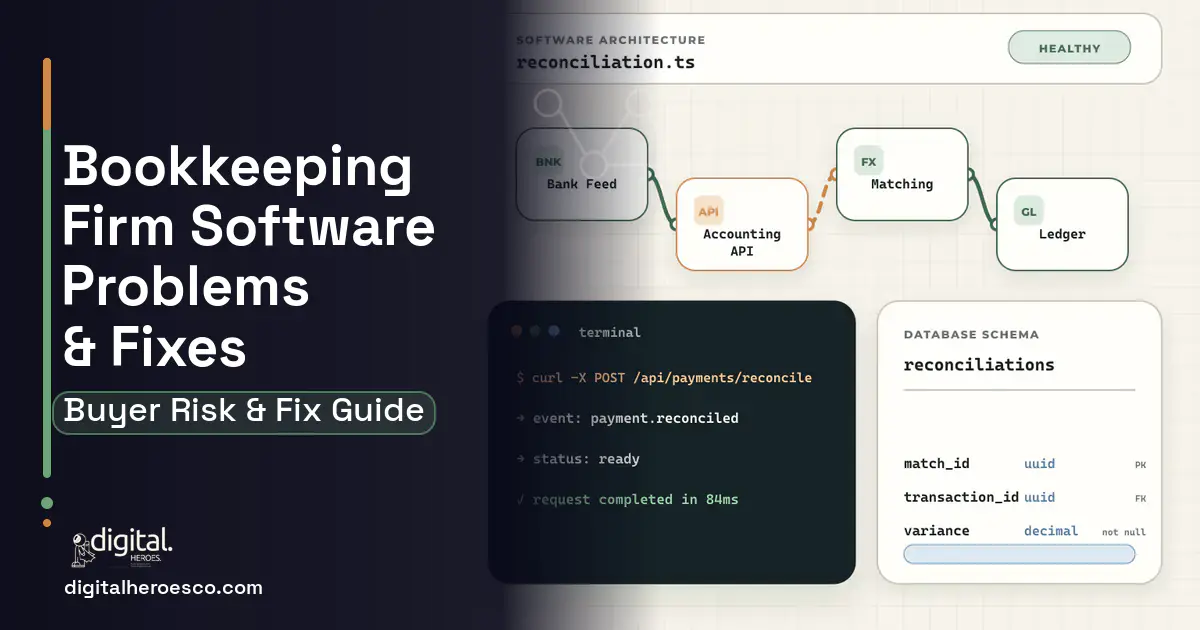Click the status: ready line
The width and height of the screenshot is (1200, 630).
[x=577, y=459]
